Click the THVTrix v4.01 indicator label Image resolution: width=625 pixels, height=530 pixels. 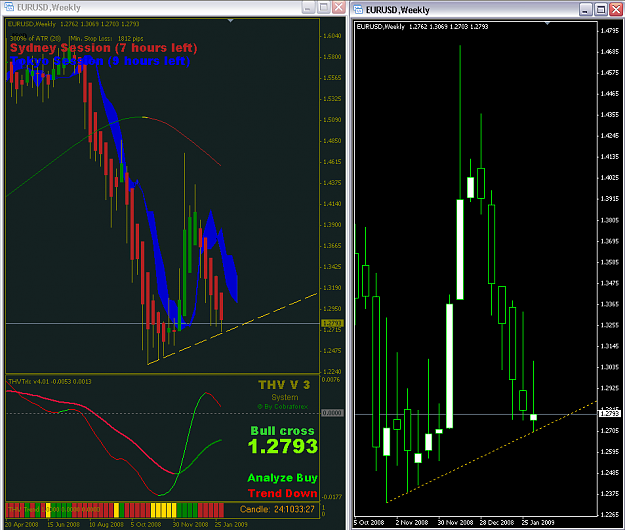[50, 382]
